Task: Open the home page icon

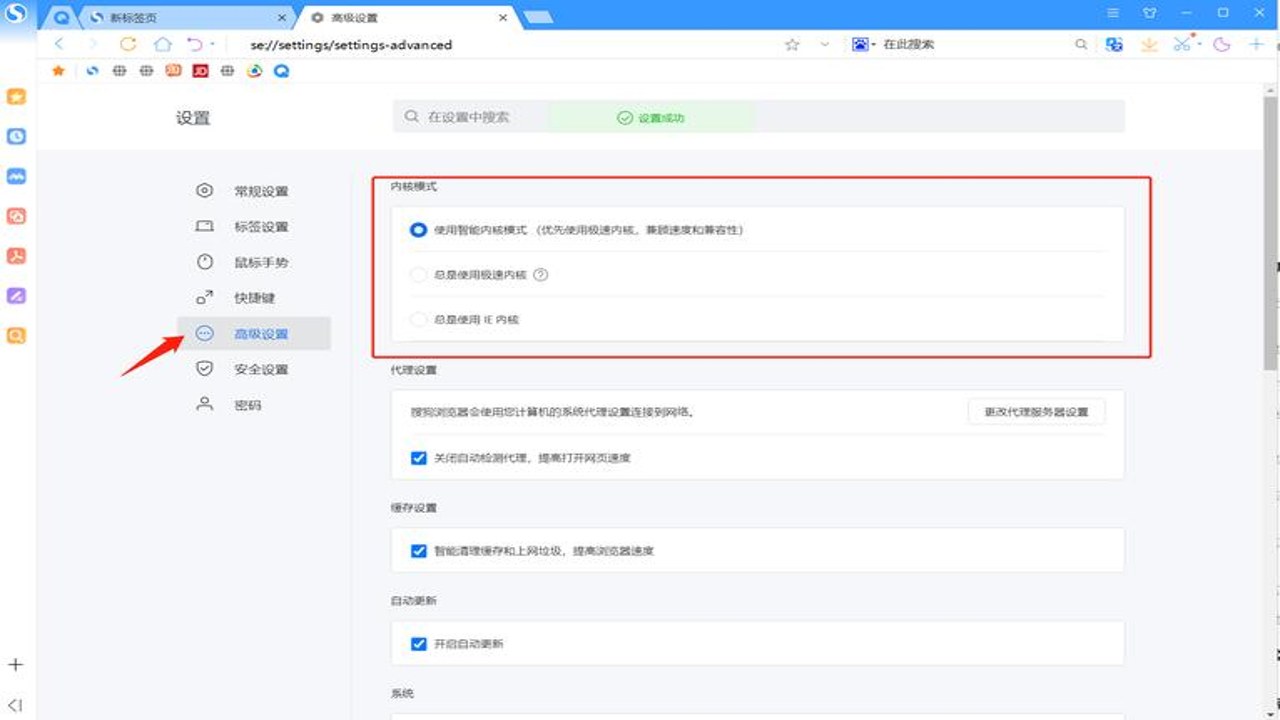Action: coord(162,44)
